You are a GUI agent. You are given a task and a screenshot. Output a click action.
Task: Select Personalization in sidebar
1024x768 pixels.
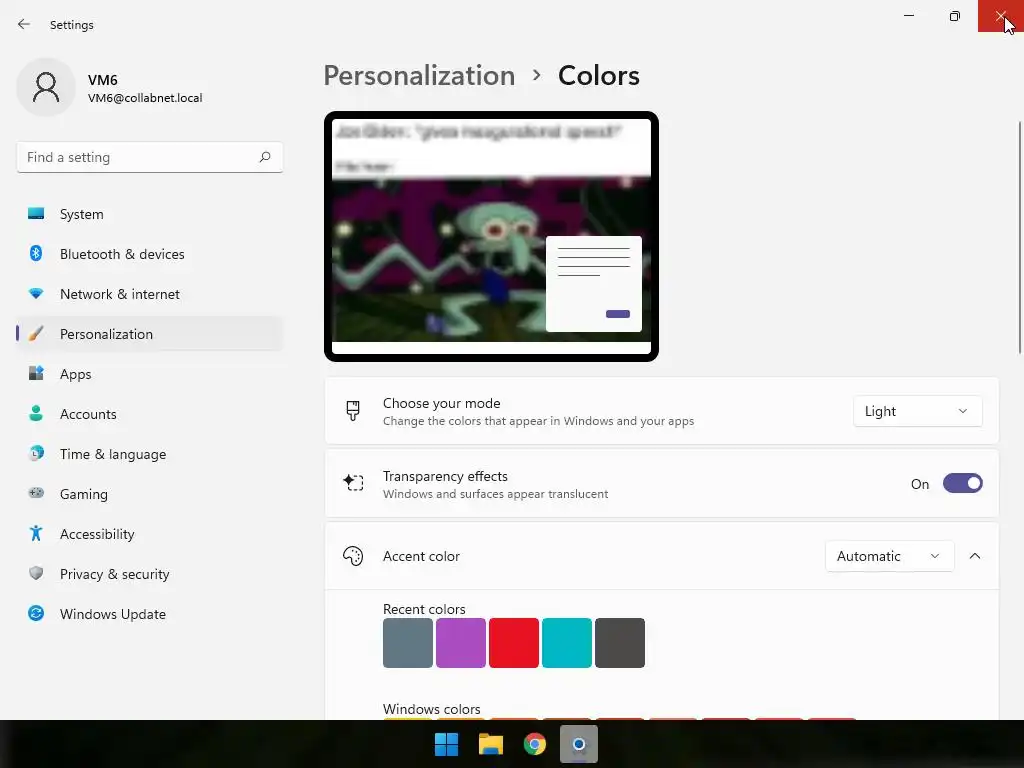tap(150, 334)
